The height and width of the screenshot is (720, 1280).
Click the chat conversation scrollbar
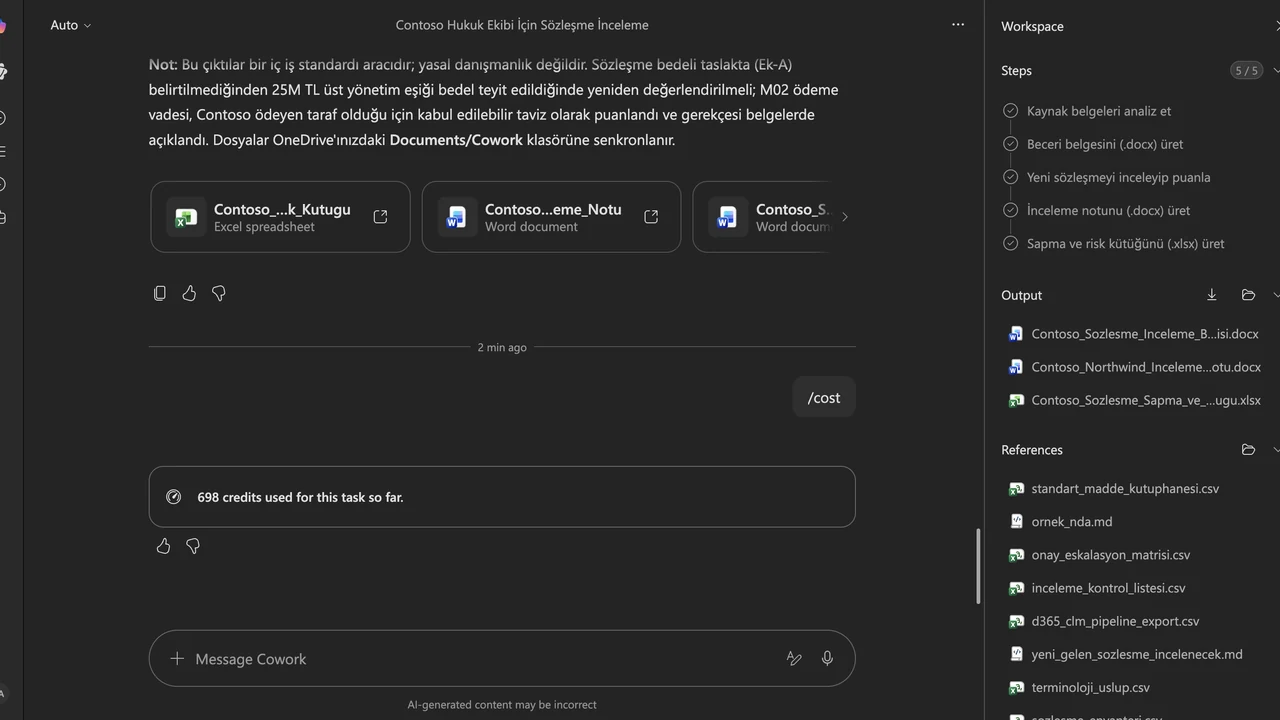pyautogui.click(x=978, y=566)
